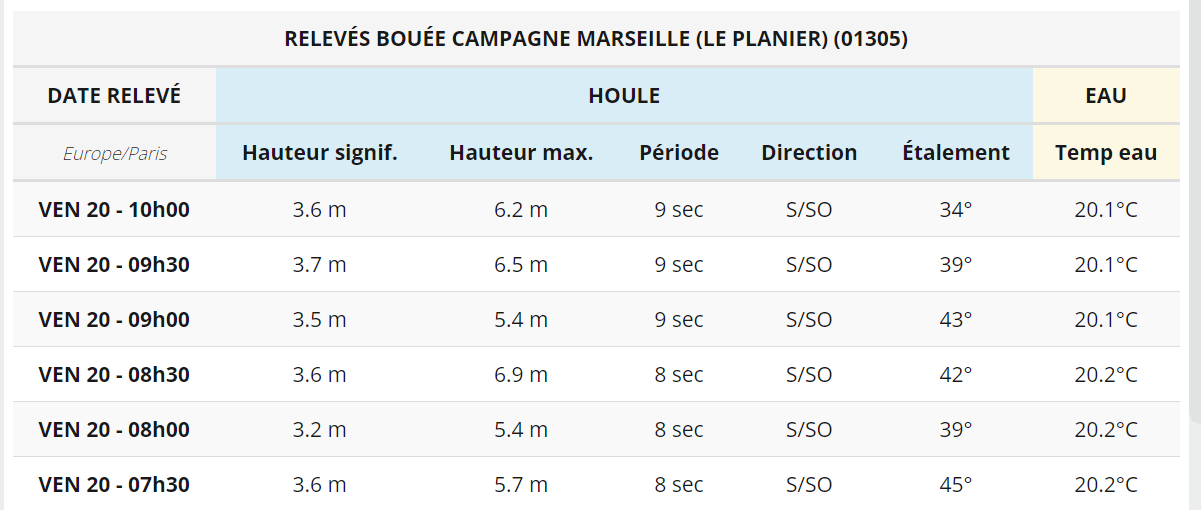1201x510 pixels.
Task: Select the Étalement column header
Action: click(x=956, y=153)
